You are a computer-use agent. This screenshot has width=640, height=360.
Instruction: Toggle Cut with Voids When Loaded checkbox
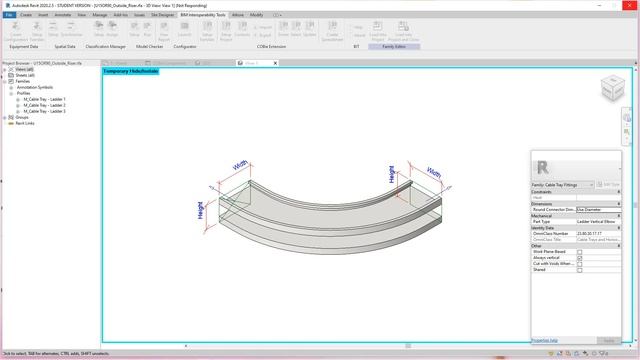(x=580, y=264)
